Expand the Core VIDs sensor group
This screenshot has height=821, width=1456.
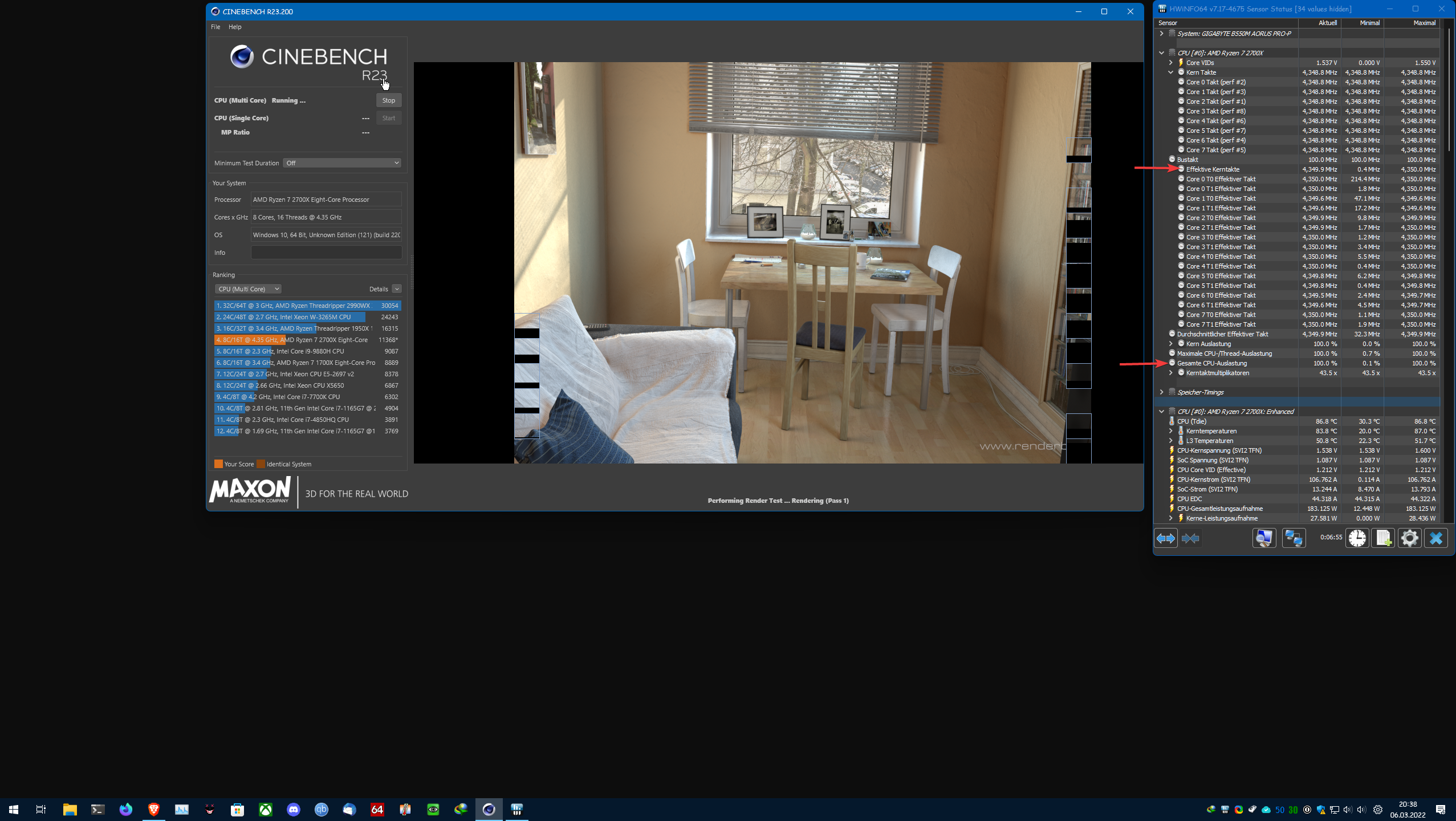(1170, 63)
